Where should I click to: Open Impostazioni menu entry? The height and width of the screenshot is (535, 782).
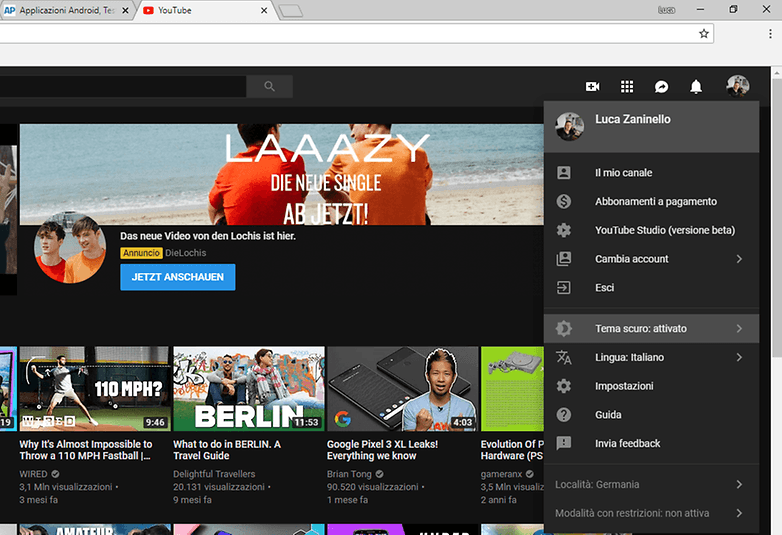pos(651,386)
